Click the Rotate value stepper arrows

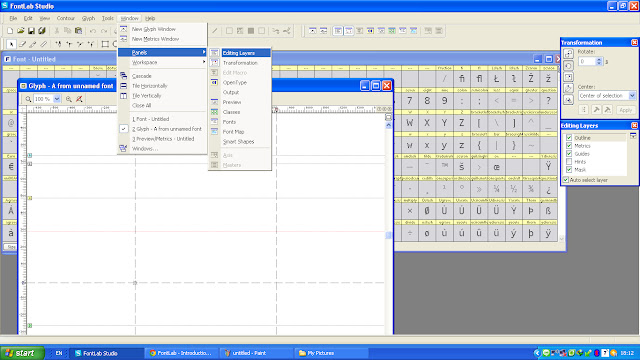(x=599, y=61)
